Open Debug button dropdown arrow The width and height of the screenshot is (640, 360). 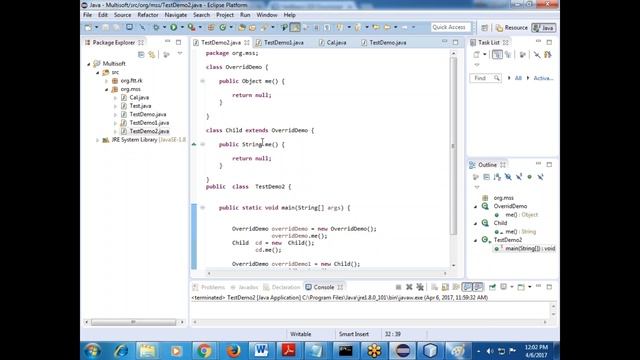pyautogui.click(x=164, y=27)
